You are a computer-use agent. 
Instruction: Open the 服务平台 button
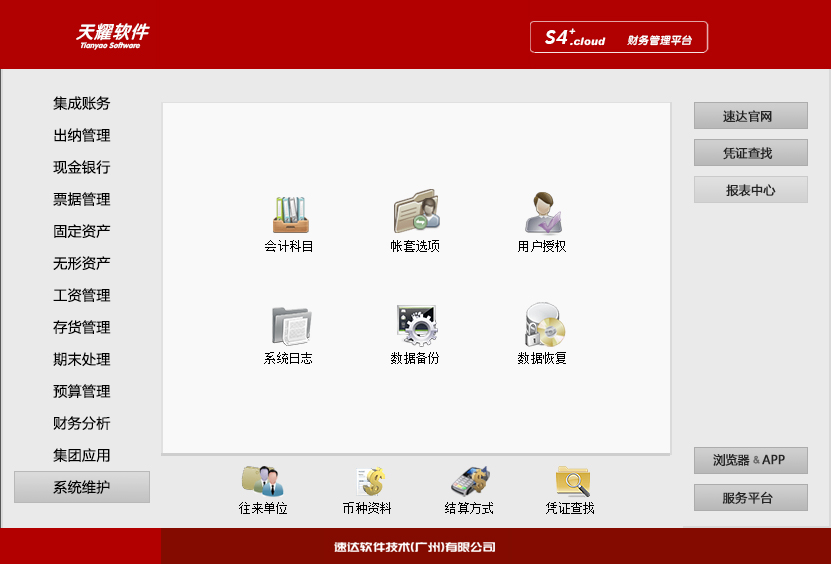[x=750, y=498]
